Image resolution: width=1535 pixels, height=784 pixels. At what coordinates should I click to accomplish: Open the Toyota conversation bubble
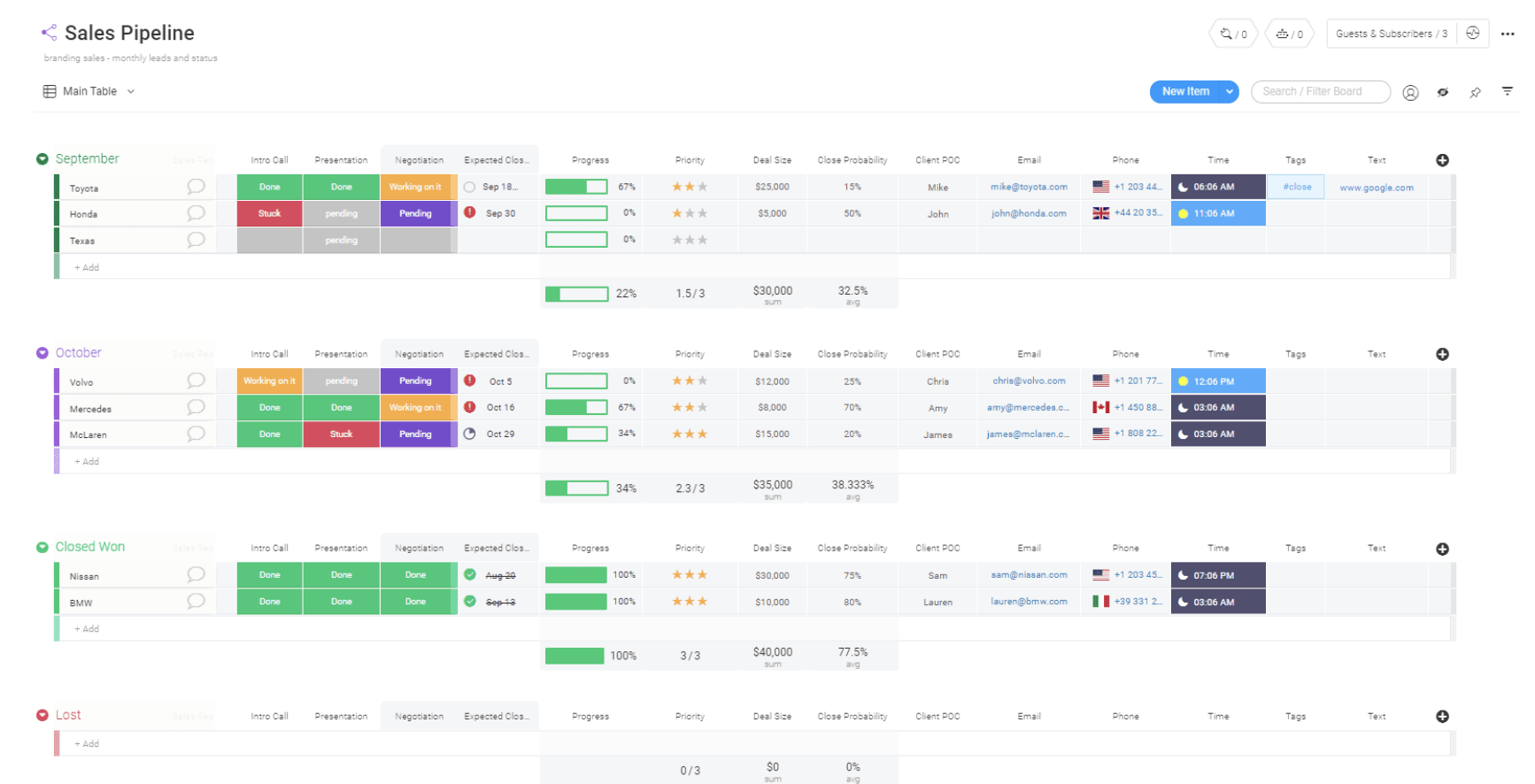pyautogui.click(x=196, y=187)
